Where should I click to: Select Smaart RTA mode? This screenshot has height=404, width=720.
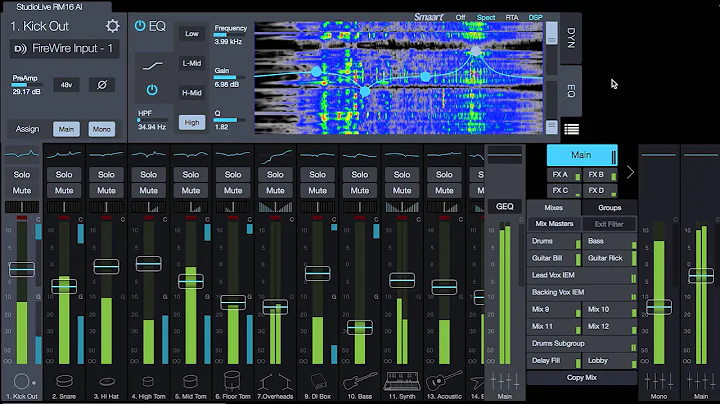(x=512, y=17)
